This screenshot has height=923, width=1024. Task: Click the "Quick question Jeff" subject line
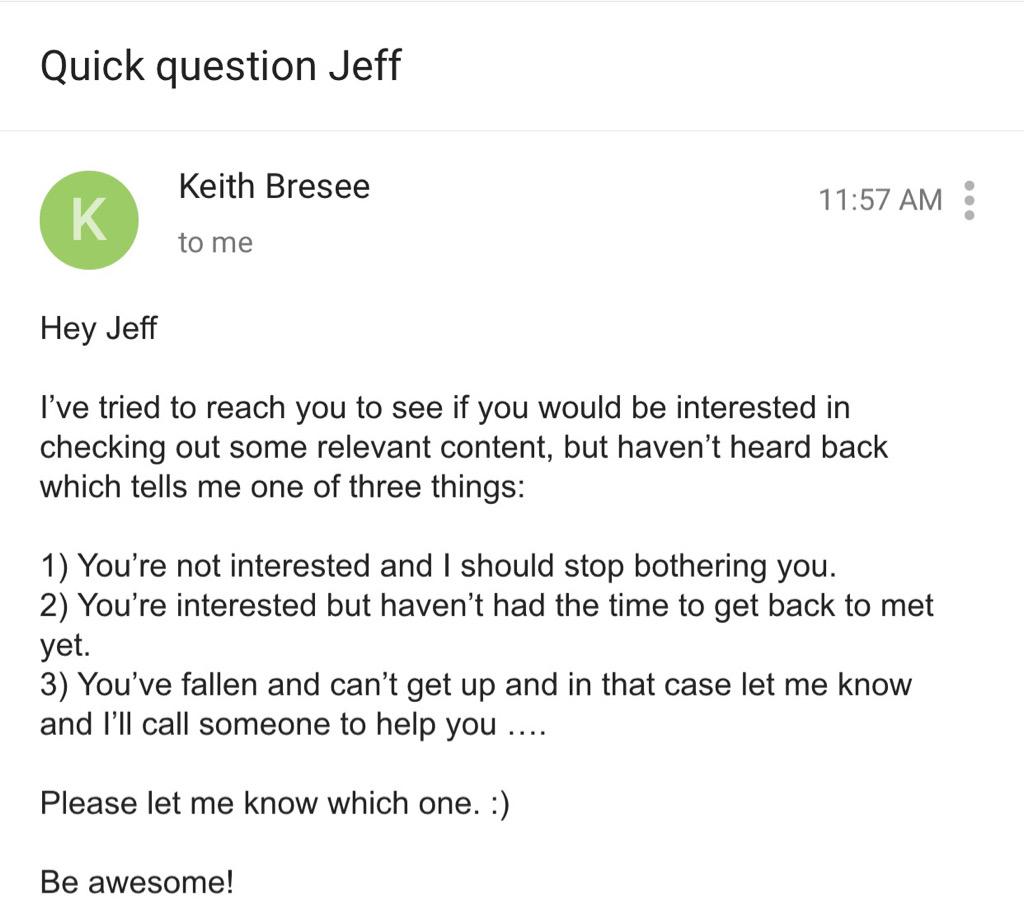point(220,66)
